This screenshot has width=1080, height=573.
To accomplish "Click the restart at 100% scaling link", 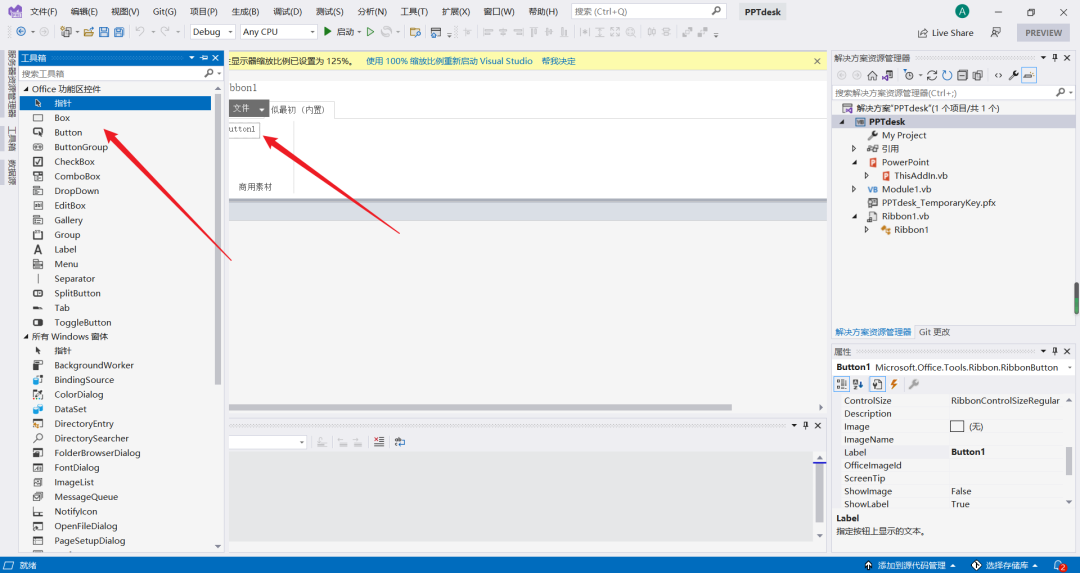I will pyautogui.click(x=449, y=61).
